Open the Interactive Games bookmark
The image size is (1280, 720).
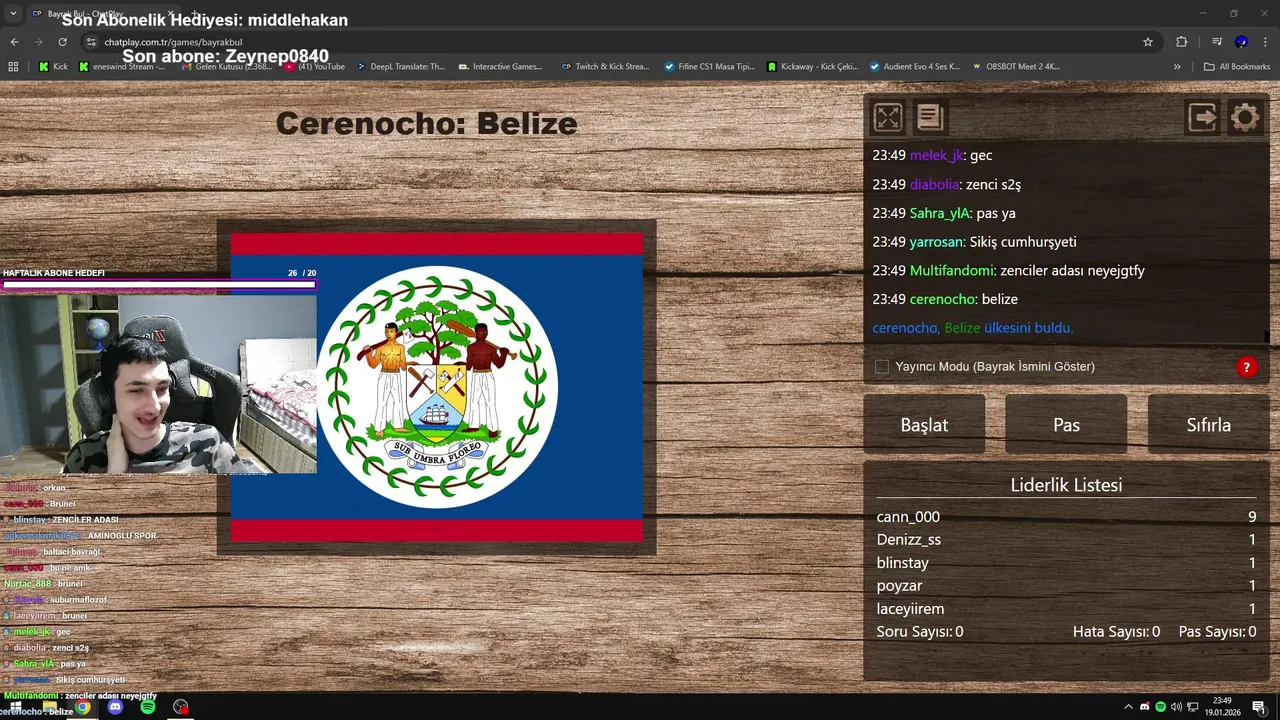501,67
